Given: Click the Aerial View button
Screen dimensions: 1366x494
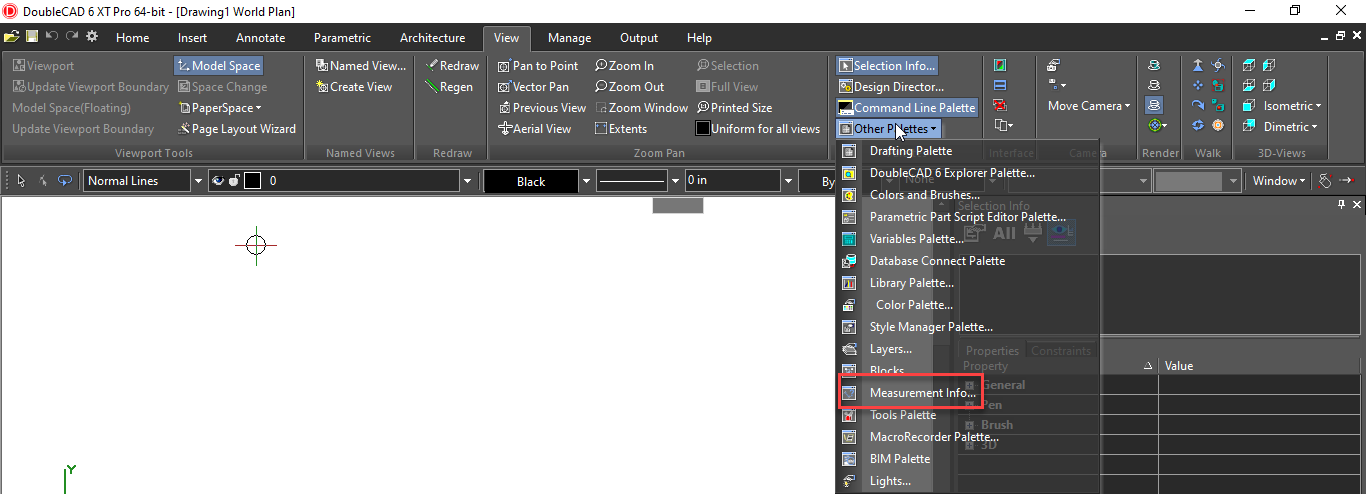Looking at the screenshot, I should [534, 129].
